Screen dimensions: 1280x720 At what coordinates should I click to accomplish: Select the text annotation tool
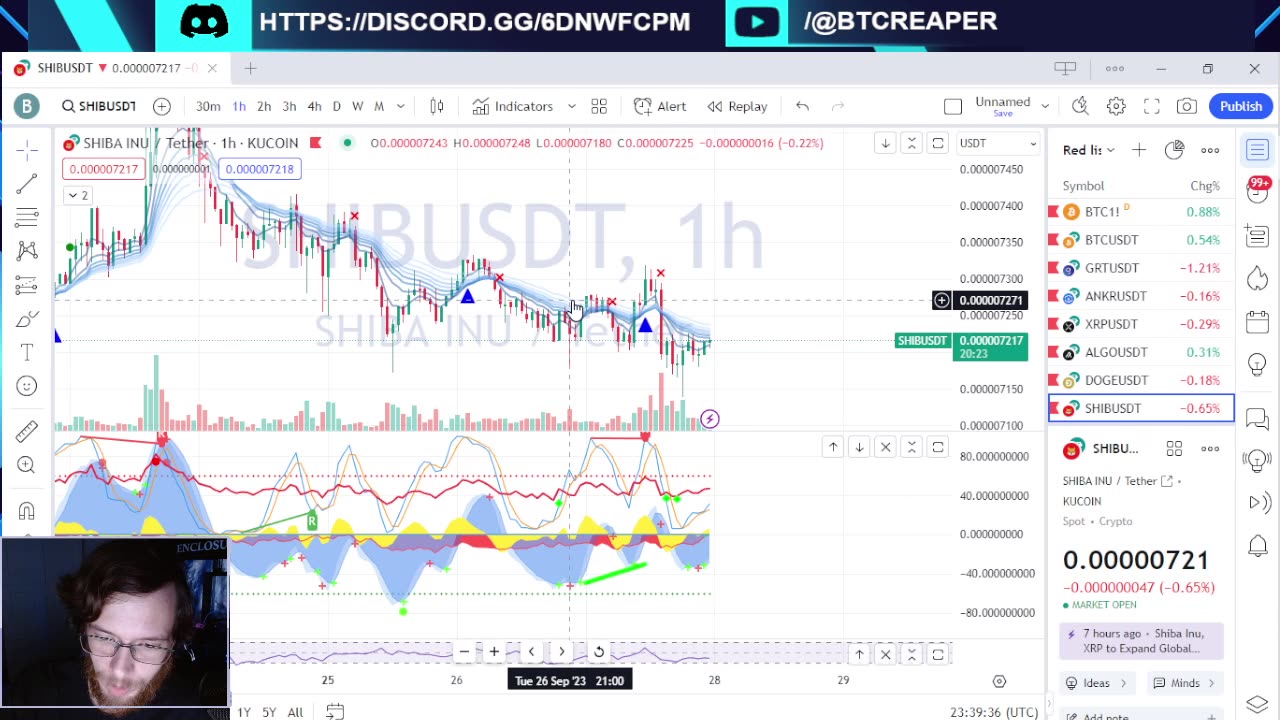27,352
